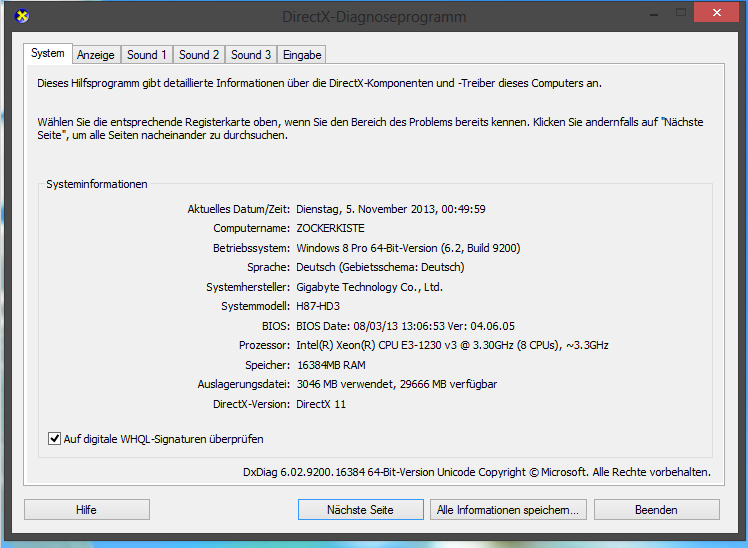Viewport: 748px width, 548px height.
Task: Click the Prozessor label
Action: click(x=264, y=345)
